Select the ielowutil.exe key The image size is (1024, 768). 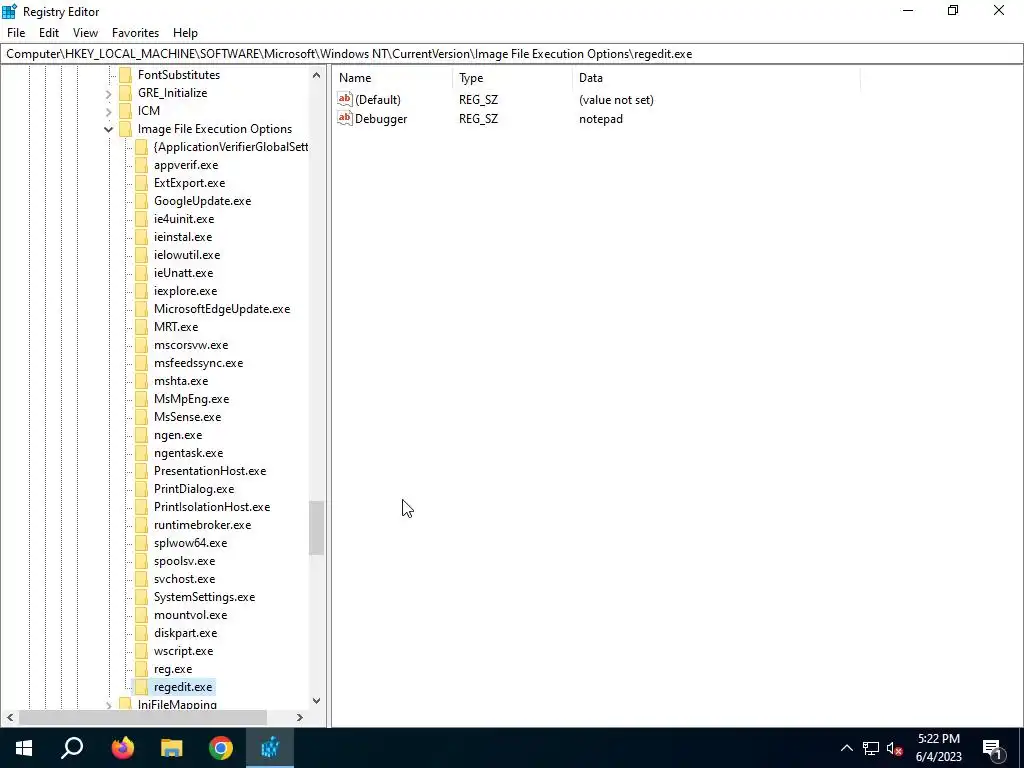coord(187,255)
